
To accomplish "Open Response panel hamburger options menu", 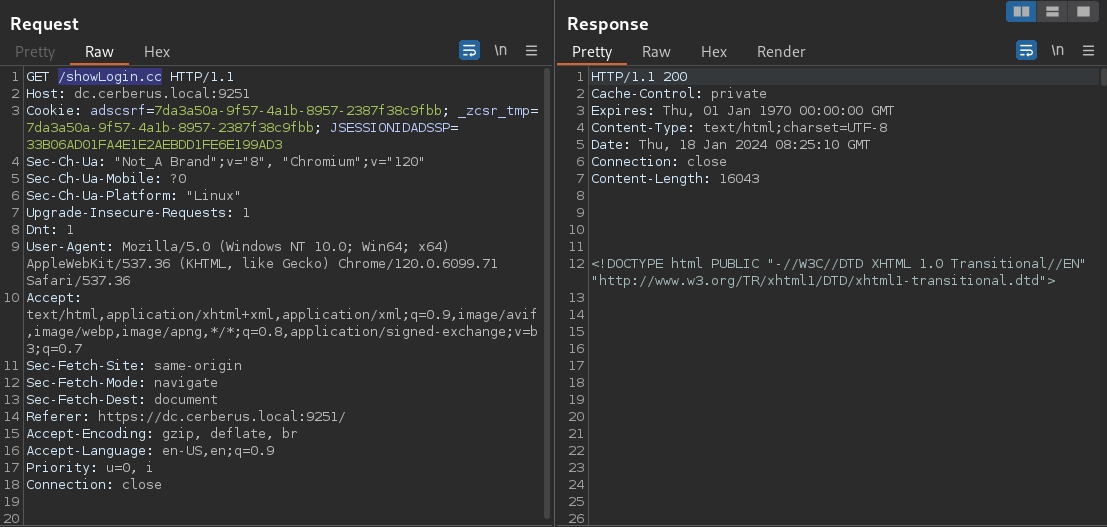I will coord(1089,50).
